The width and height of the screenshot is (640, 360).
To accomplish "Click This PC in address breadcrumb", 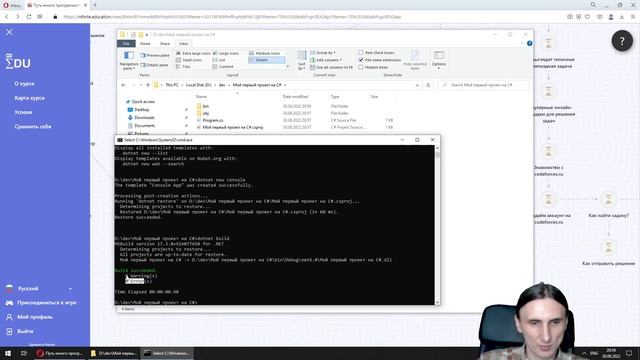I will tap(172, 85).
